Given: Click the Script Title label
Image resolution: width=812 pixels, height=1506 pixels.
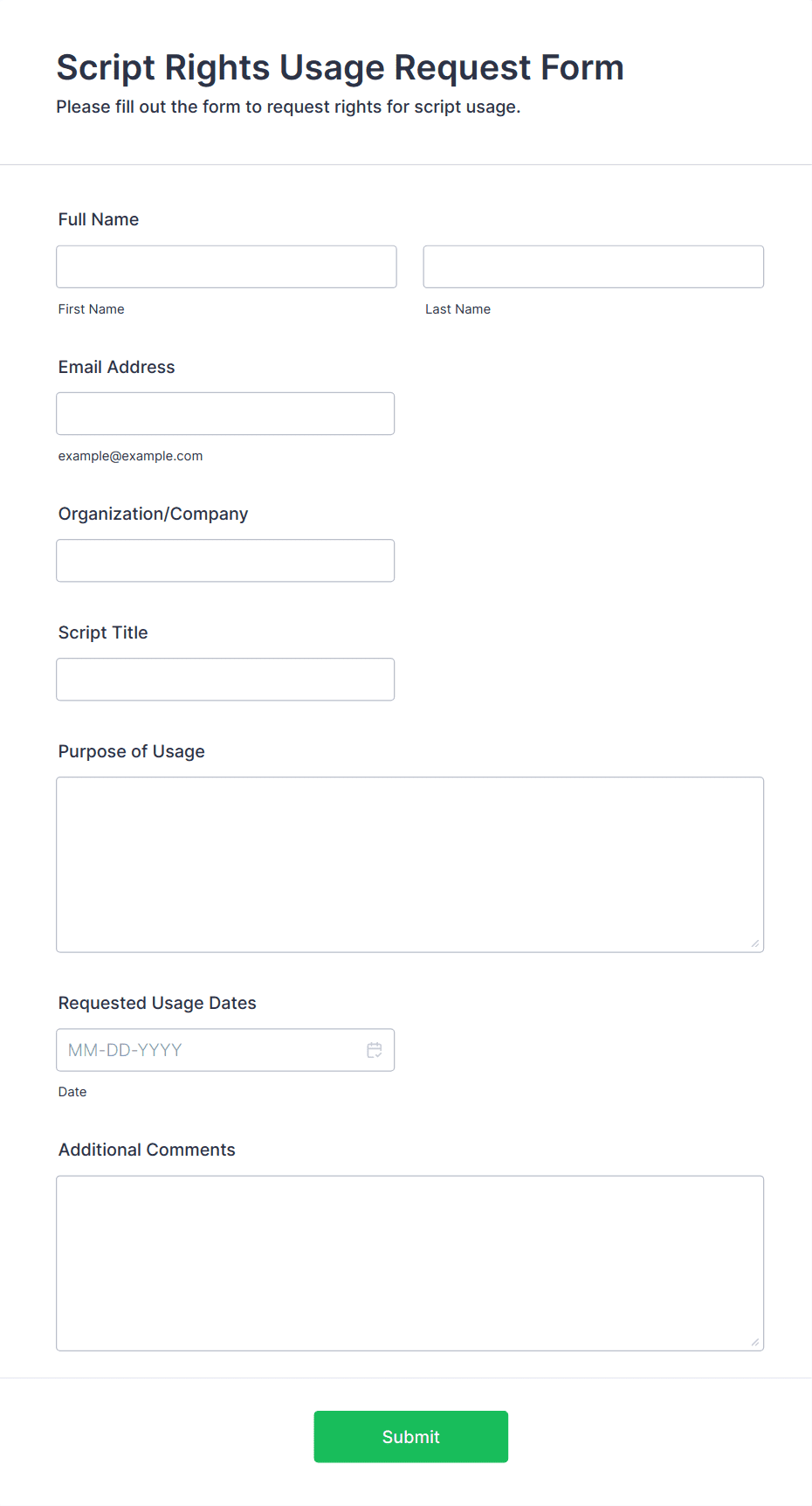Looking at the screenshot, I should [x=103, y=632].
